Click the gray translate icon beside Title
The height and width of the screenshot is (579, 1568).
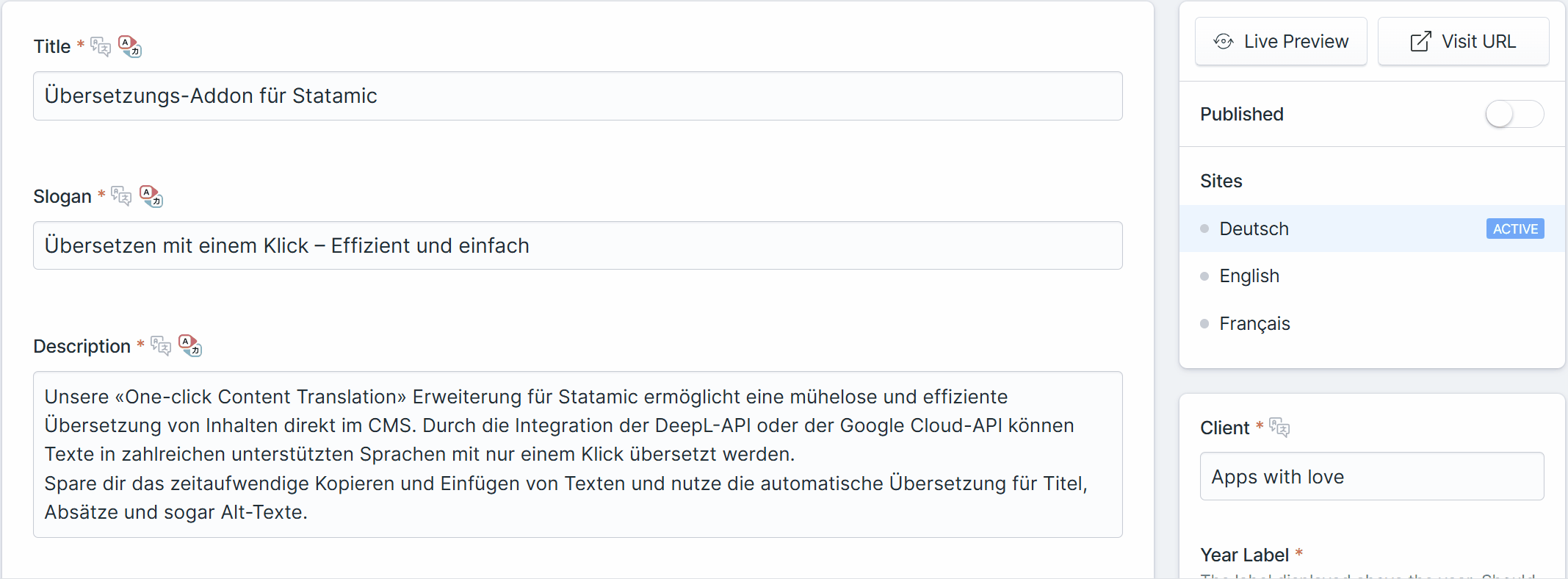tap(101, 47)
